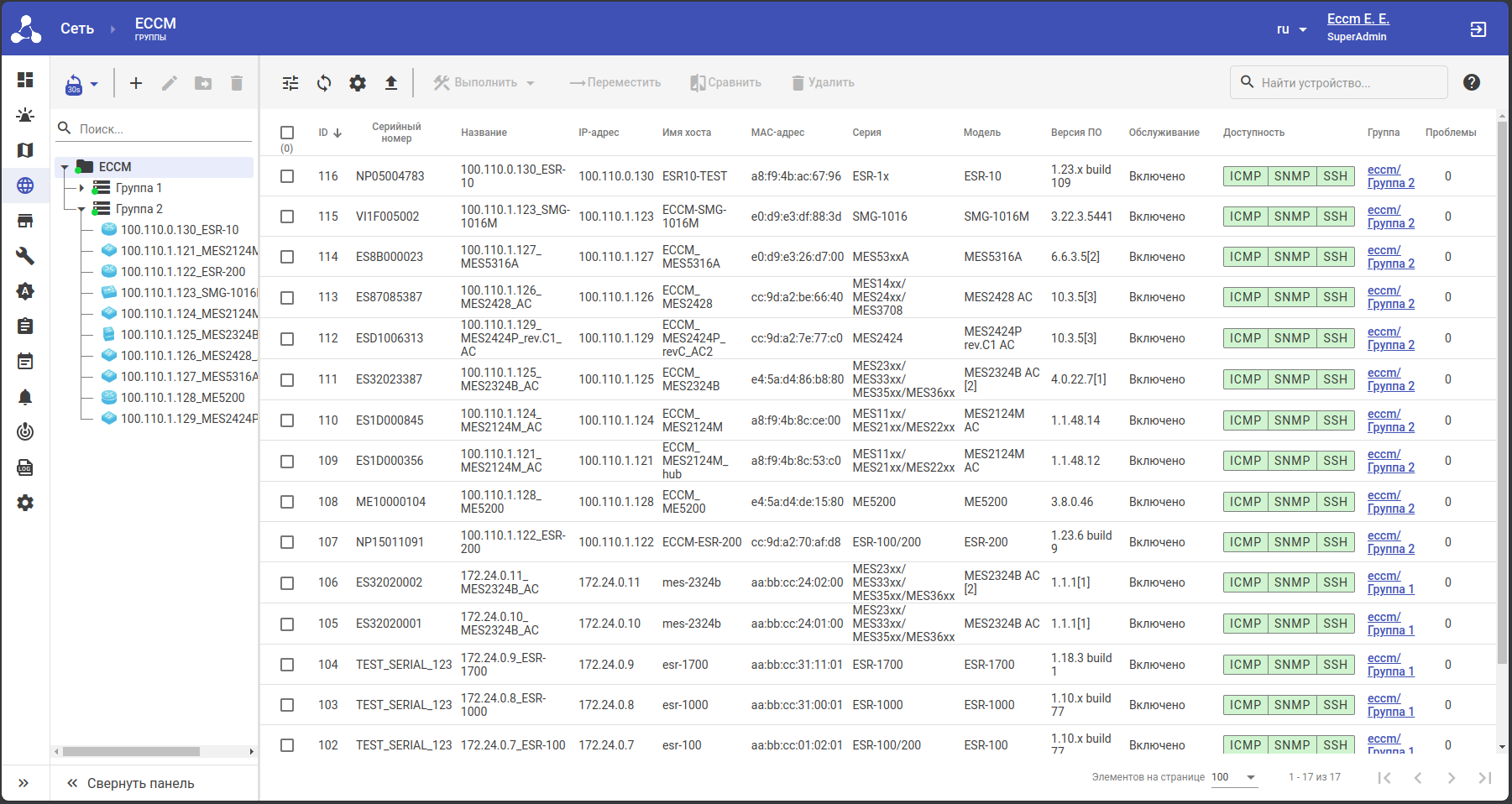The width and height of the screenshot is (1512, 804).
Task: Open table column filter settings icon
Action: [x=290, y=82]
